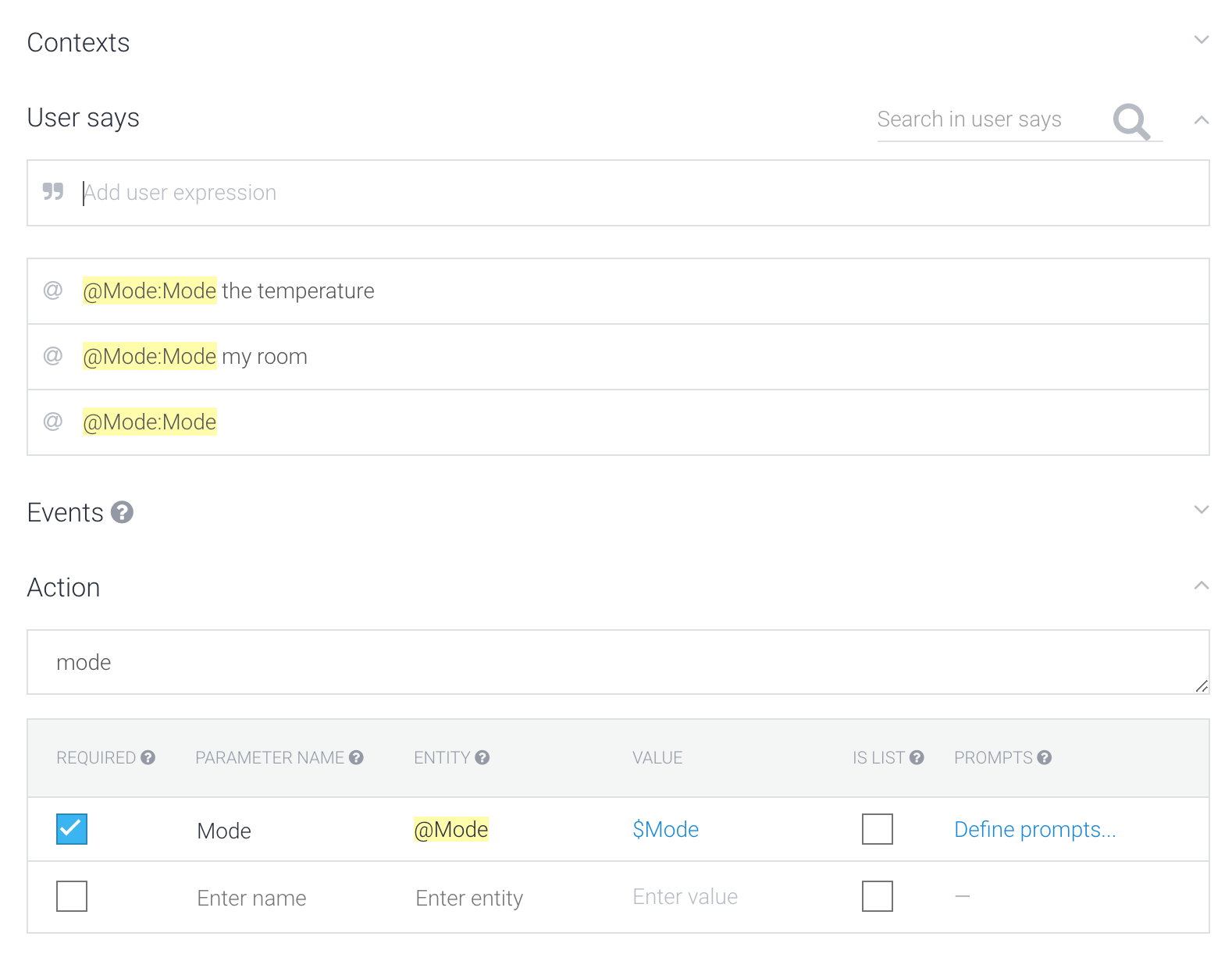This screenshot has width=1232, height=954.
Task: Click the search magnifier icon in User says
Action: tap(1131, 121)
